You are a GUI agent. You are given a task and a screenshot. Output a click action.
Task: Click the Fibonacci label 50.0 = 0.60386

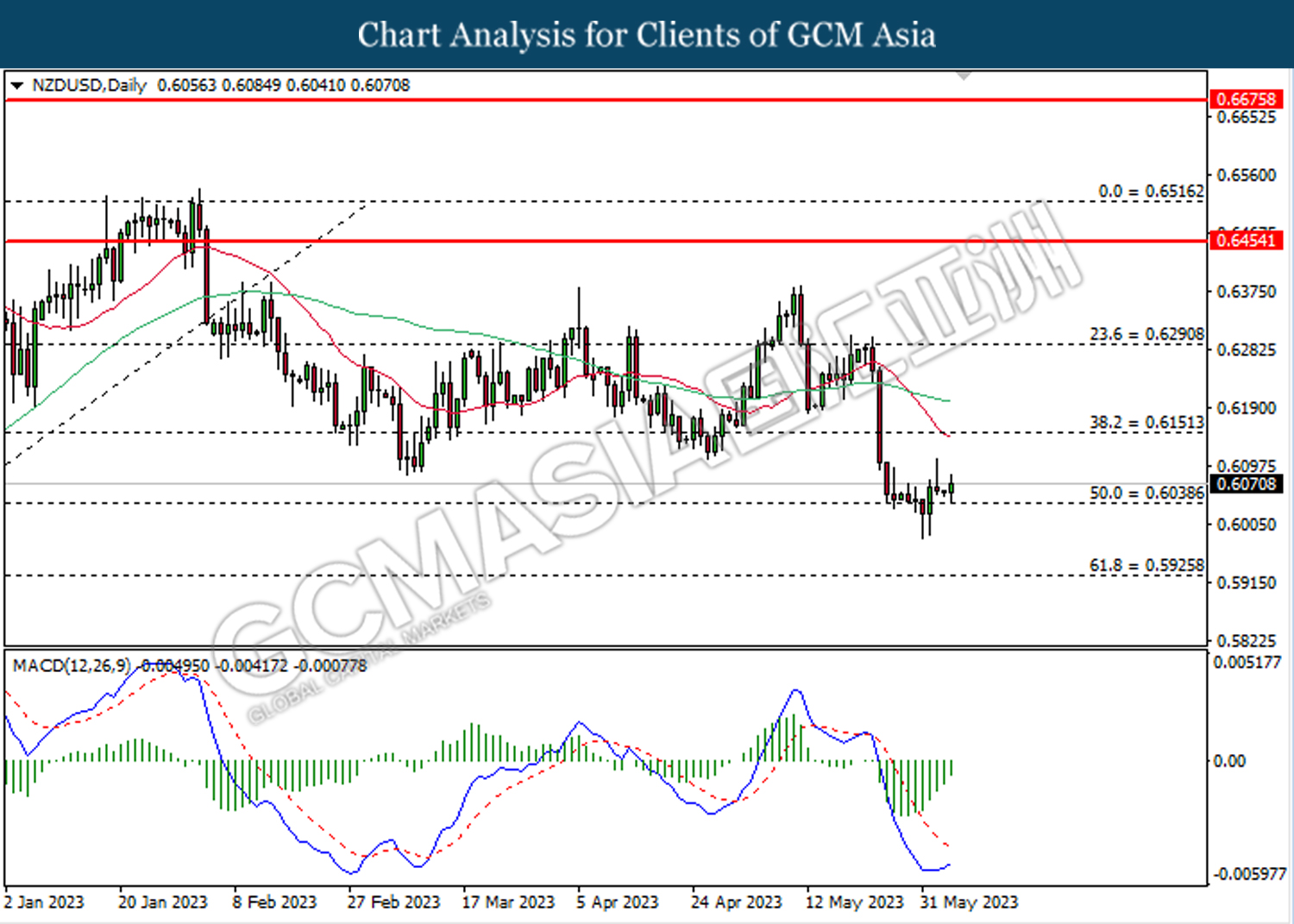[1146, 493]
